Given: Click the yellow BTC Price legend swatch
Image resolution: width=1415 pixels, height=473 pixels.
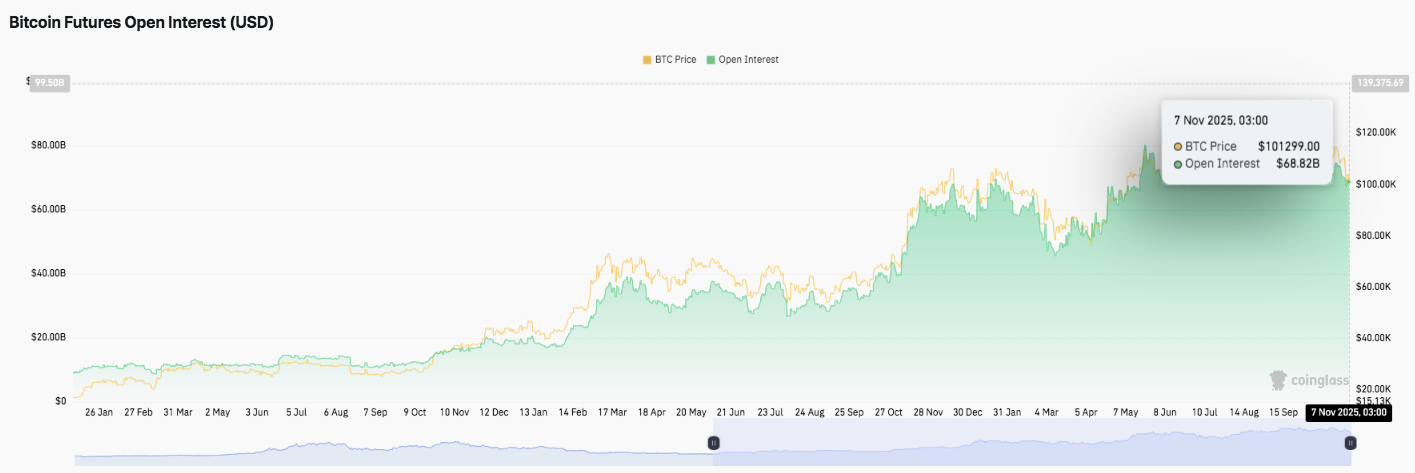Looking at the screenshot, I should (x=647, y=60).
